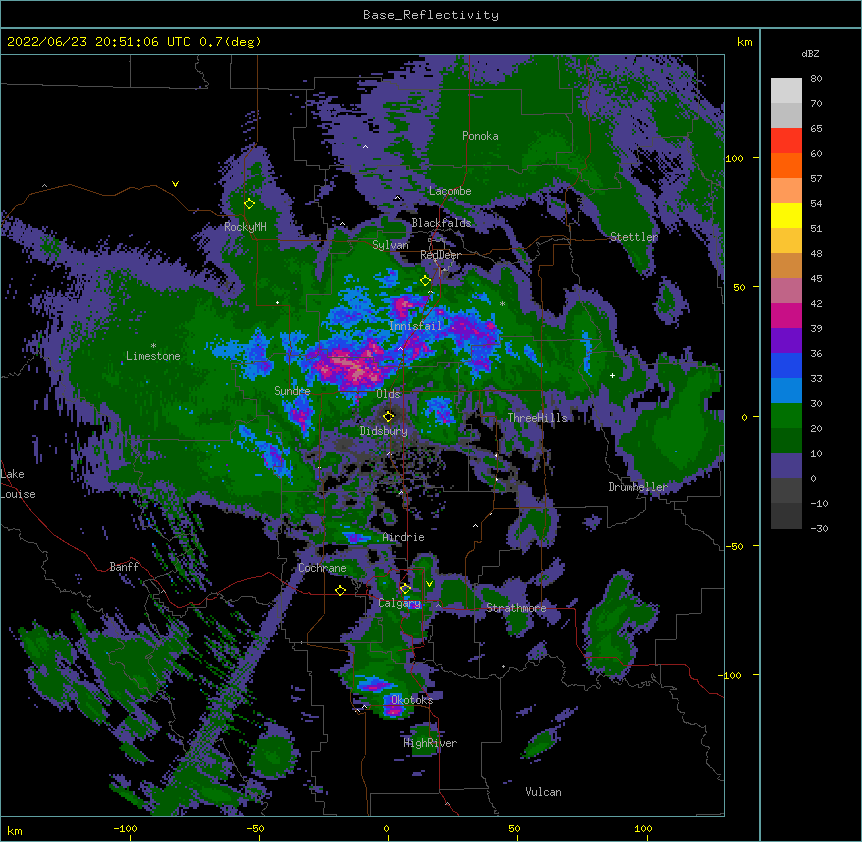
Task: Click the Sundre town label
Action: (x=292, y=391)
